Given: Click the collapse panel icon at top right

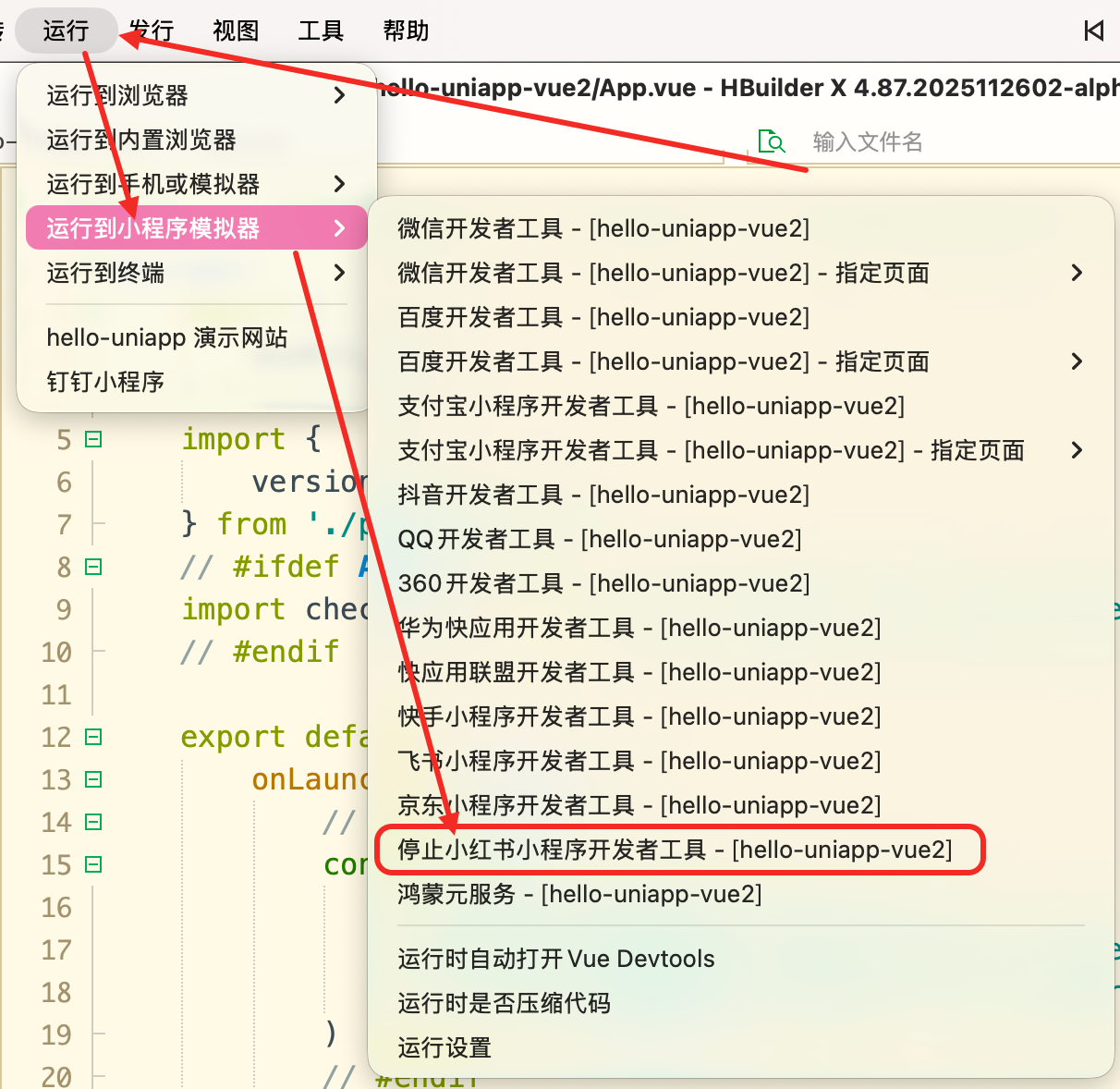Looking at the screenshot, I should (1094, 31).
